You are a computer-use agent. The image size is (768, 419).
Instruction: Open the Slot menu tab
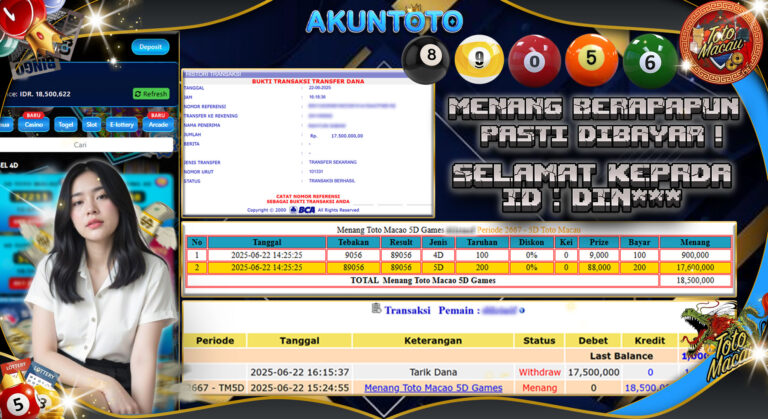coord(92,124)
